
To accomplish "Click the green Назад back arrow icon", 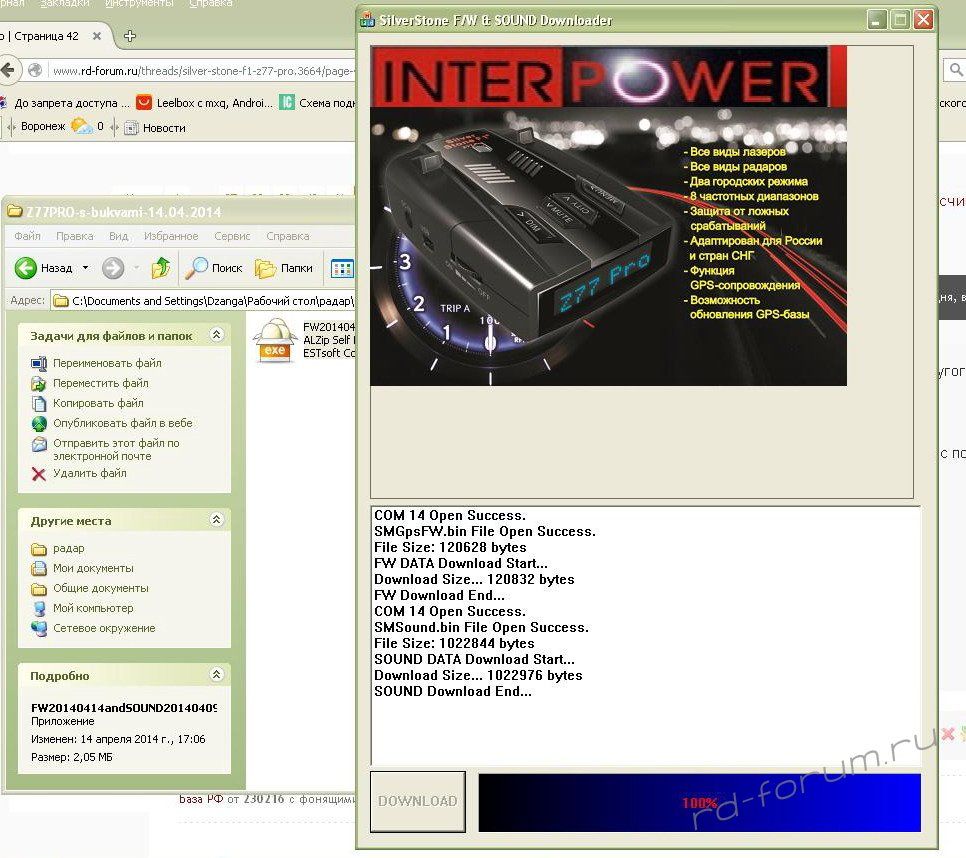I will tap(26, 268).
